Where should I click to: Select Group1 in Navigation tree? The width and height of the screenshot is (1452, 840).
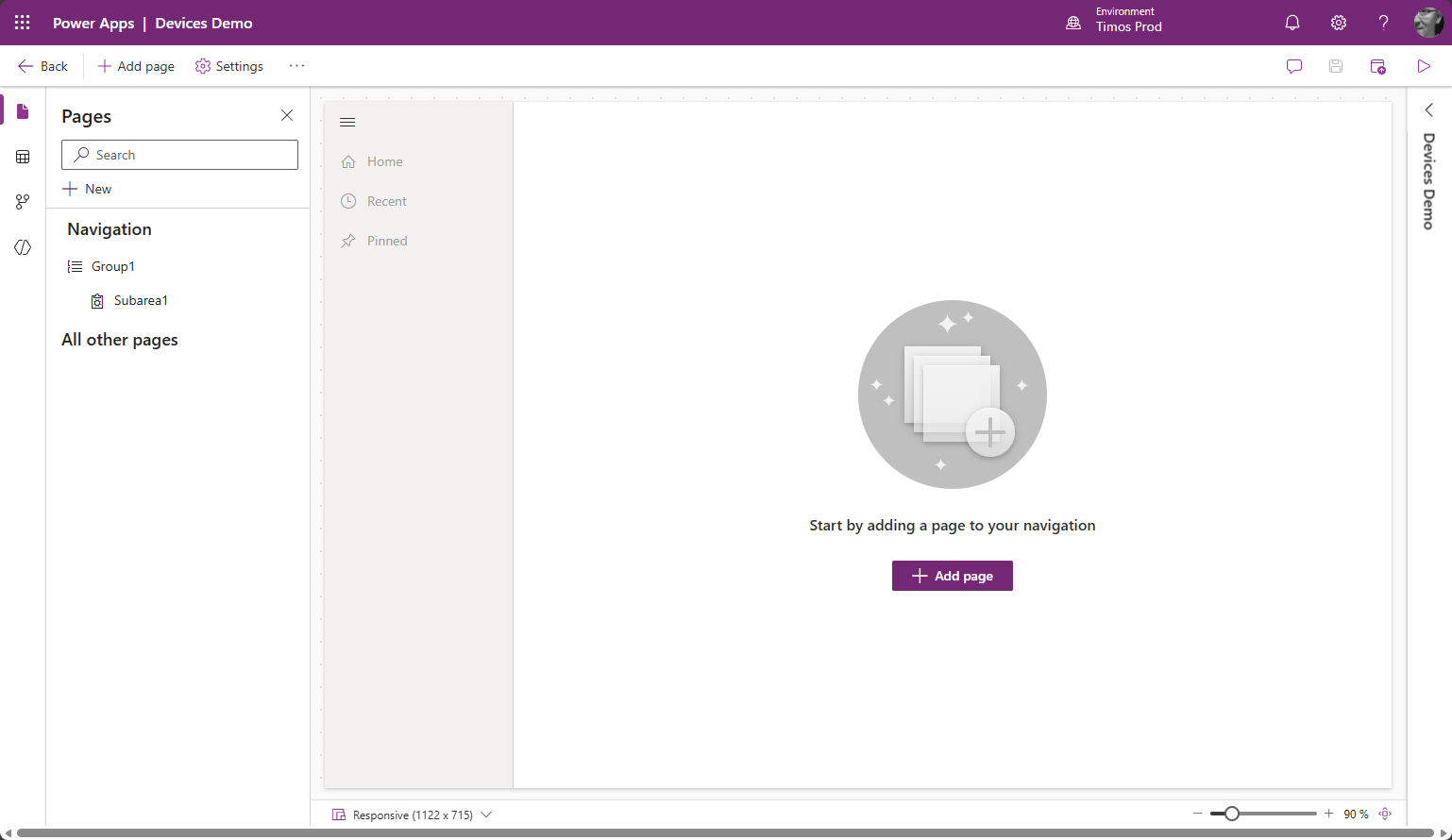pos(112,266)
